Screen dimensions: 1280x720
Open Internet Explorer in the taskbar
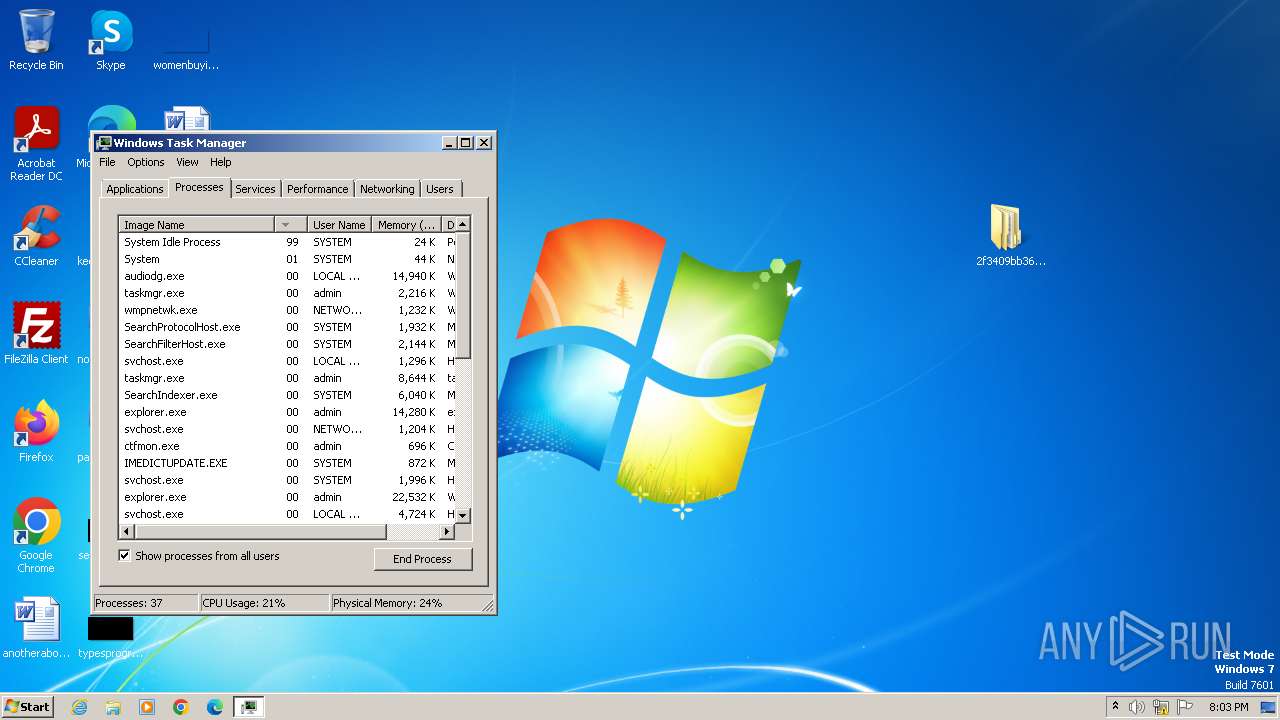79,707
